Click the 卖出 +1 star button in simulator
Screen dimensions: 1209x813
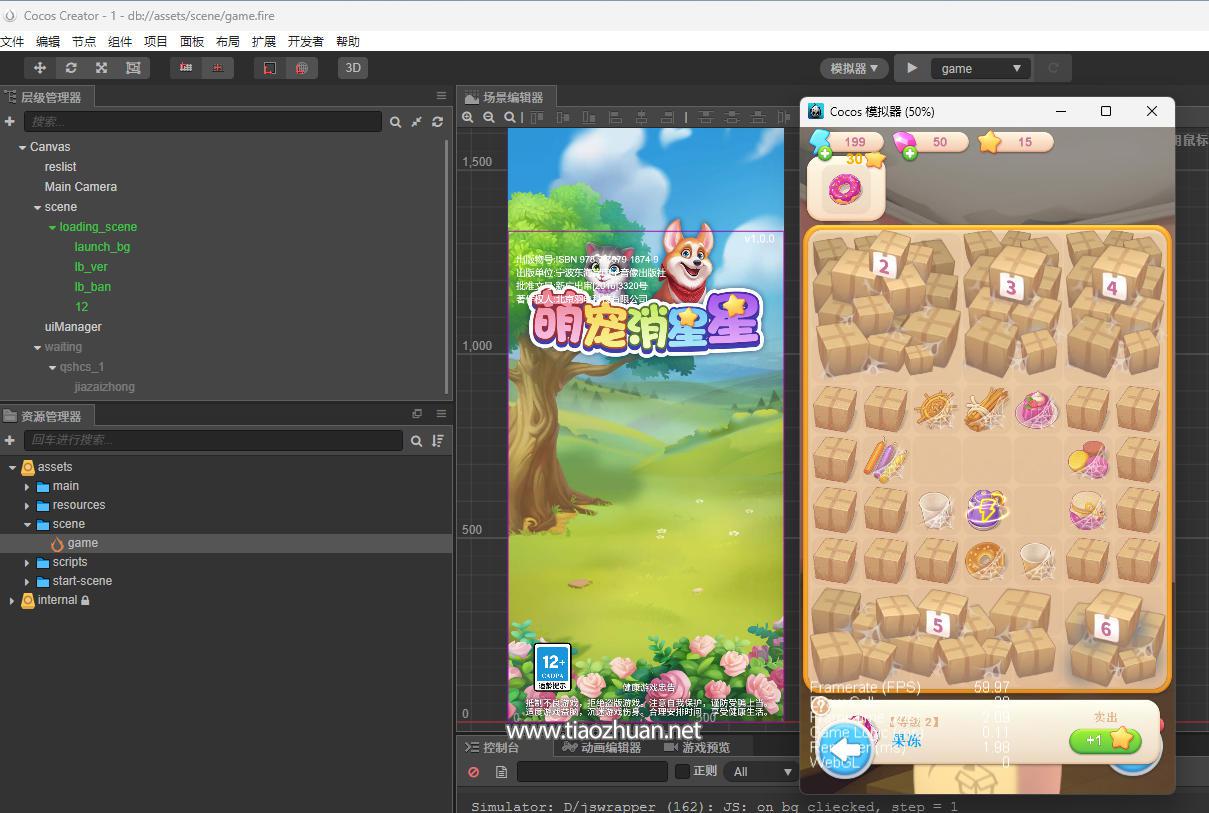coord(1105,740)
